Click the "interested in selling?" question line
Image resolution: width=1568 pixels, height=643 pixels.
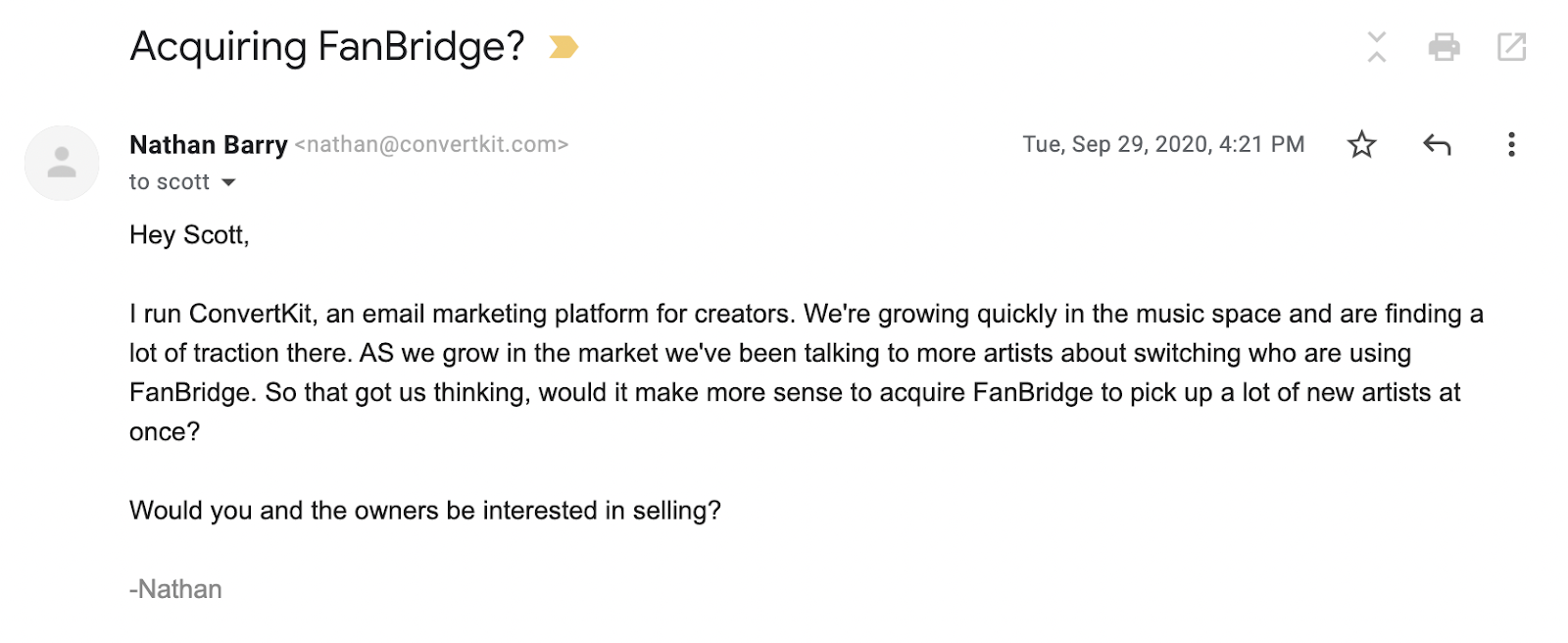pyautogui.click(x=424, y=511)
